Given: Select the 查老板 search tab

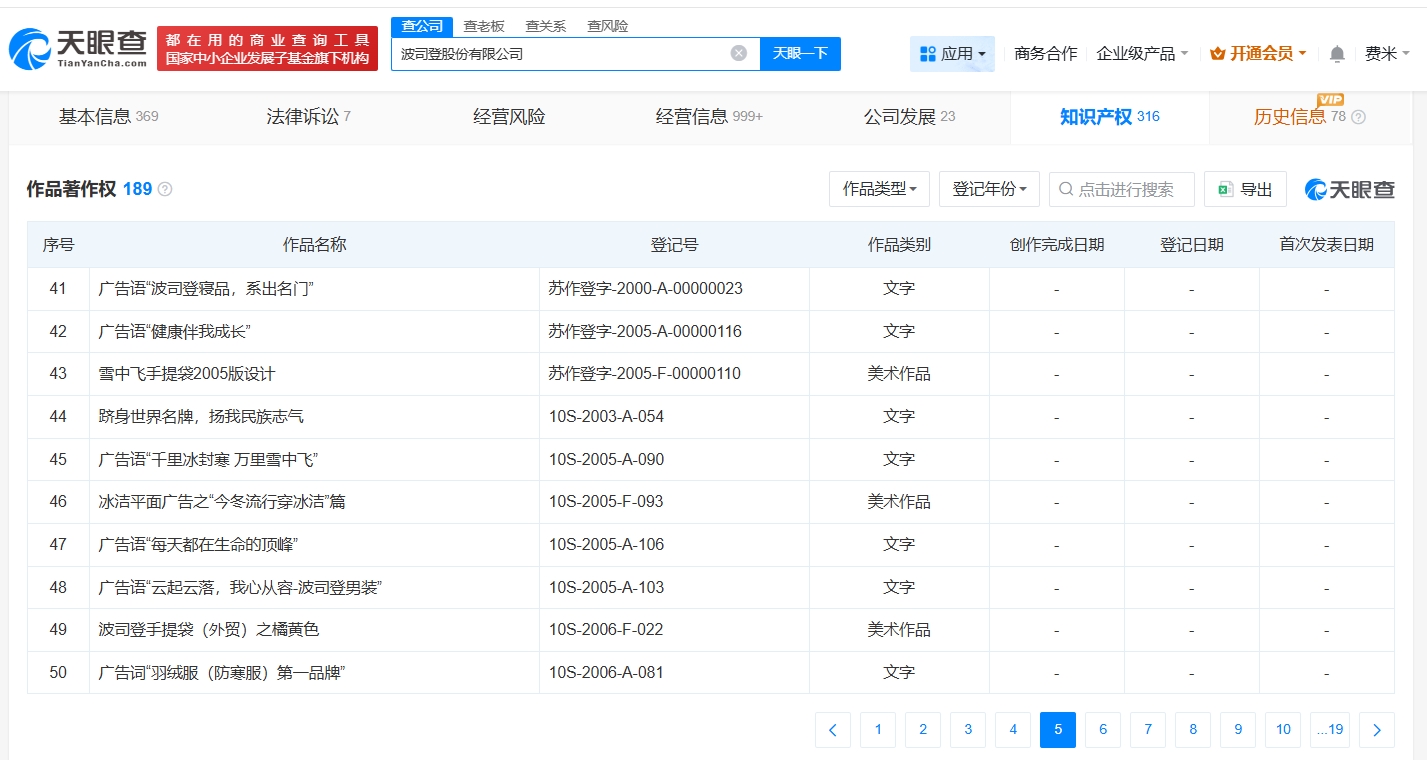Looking at the screenshot, I should pyautogui.click(x=483, y=26).
